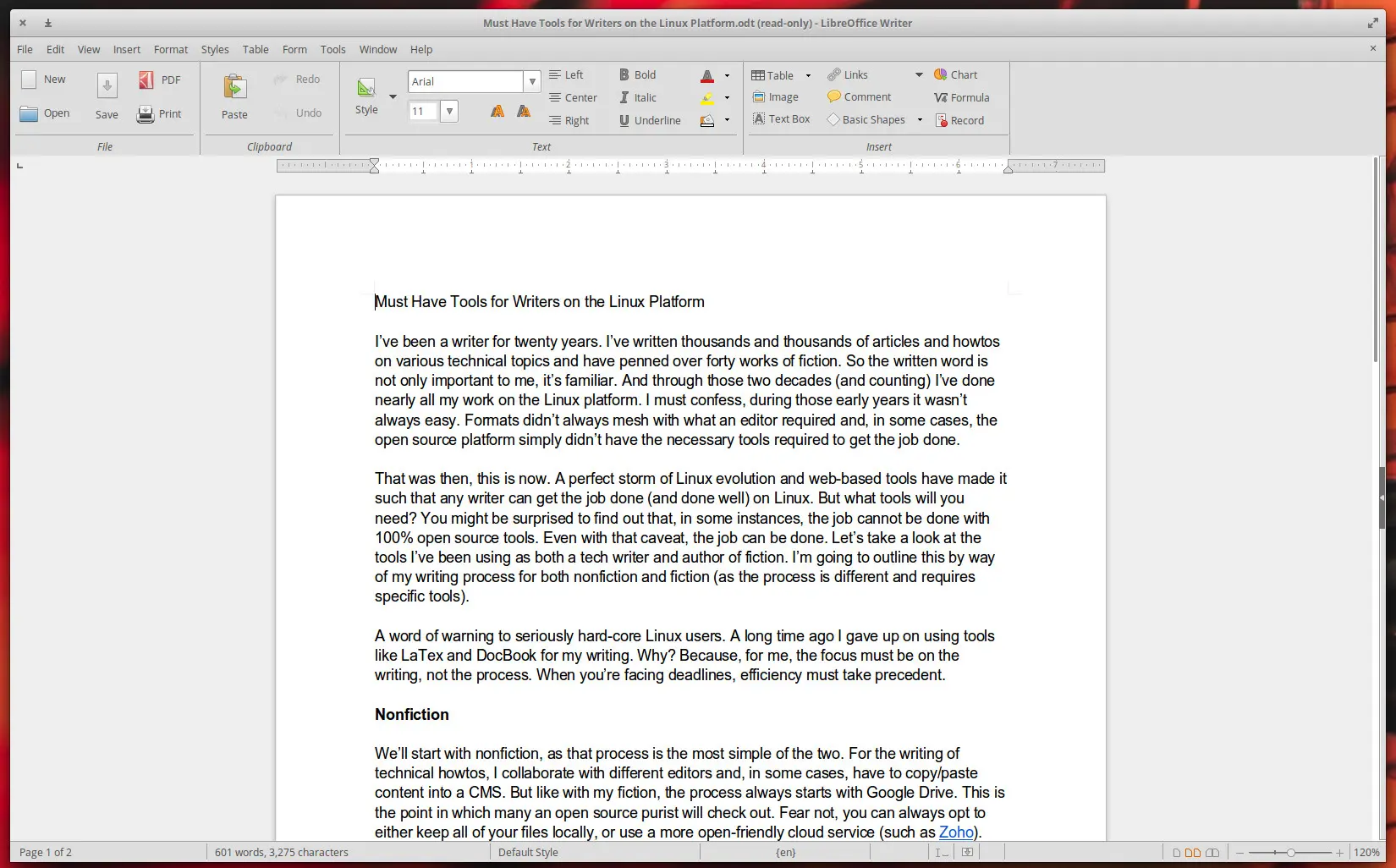This screenshot has width=1396, height=868.
Task: Insert an Image
Action: point(776,96)
